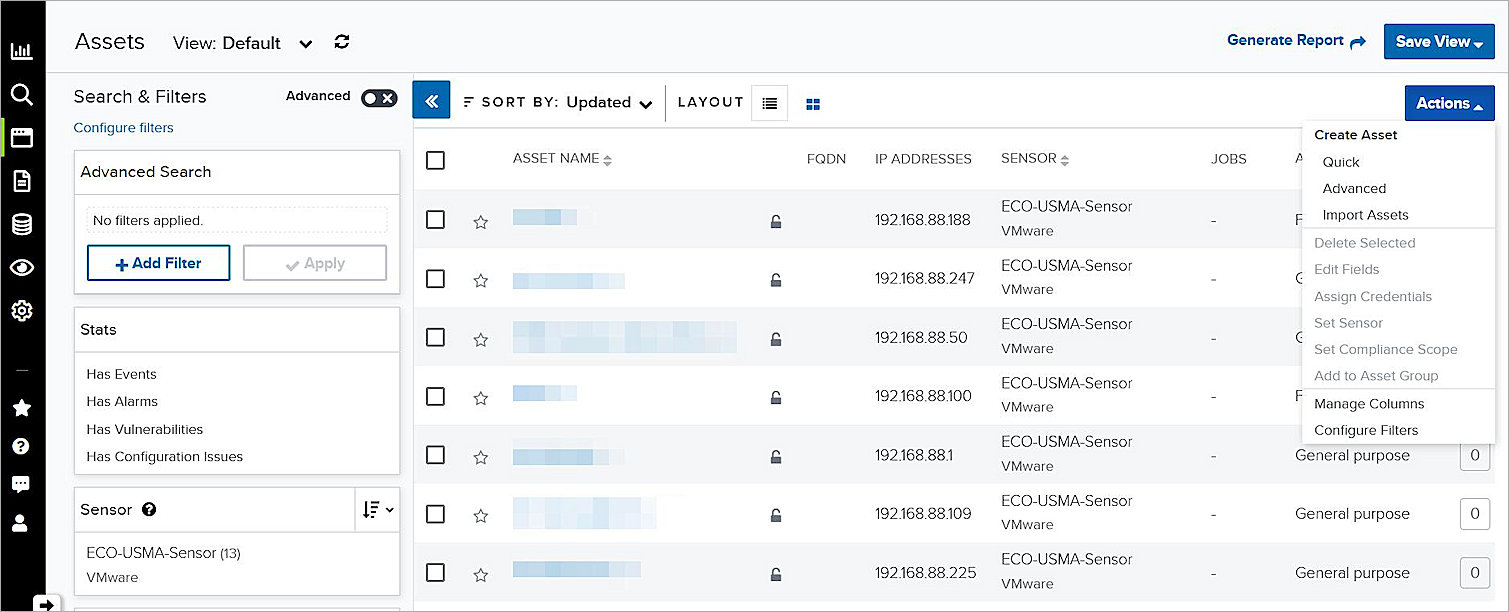
Task: Select Import Assets from the Actions menu
Action: [1365, 214]
